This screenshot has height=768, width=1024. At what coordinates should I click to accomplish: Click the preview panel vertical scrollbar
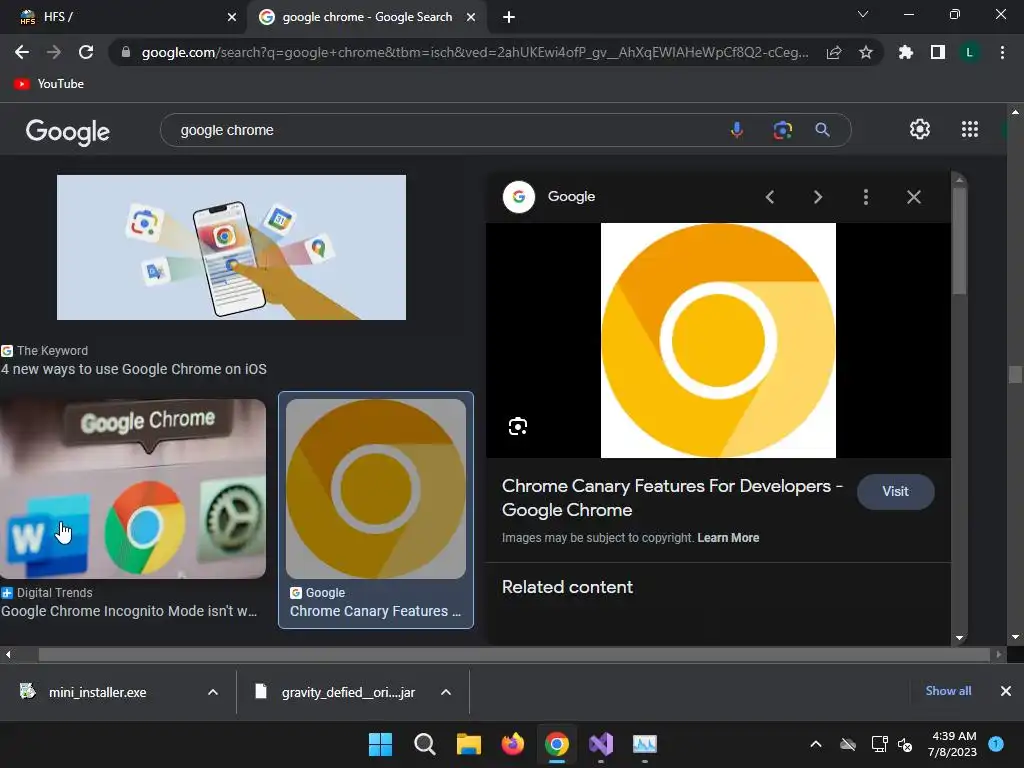click(959, 242)
